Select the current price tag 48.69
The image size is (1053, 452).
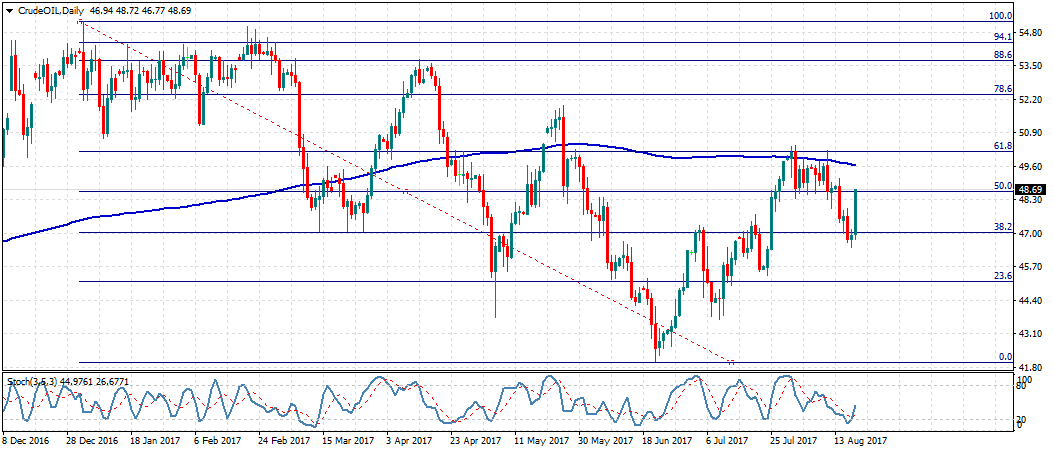[x=1030, y=189]
